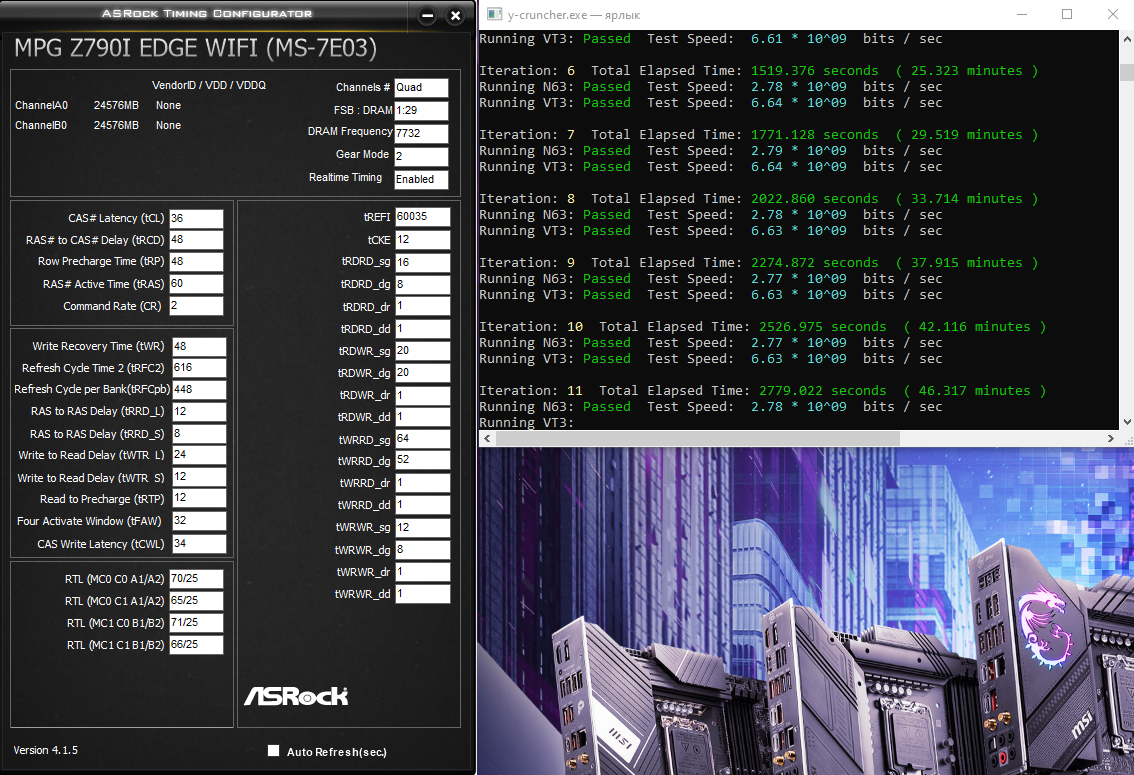Click the tRDRD_dr value field
Viewport: 1134px width, 775px height.
click(x=422, y=307)
